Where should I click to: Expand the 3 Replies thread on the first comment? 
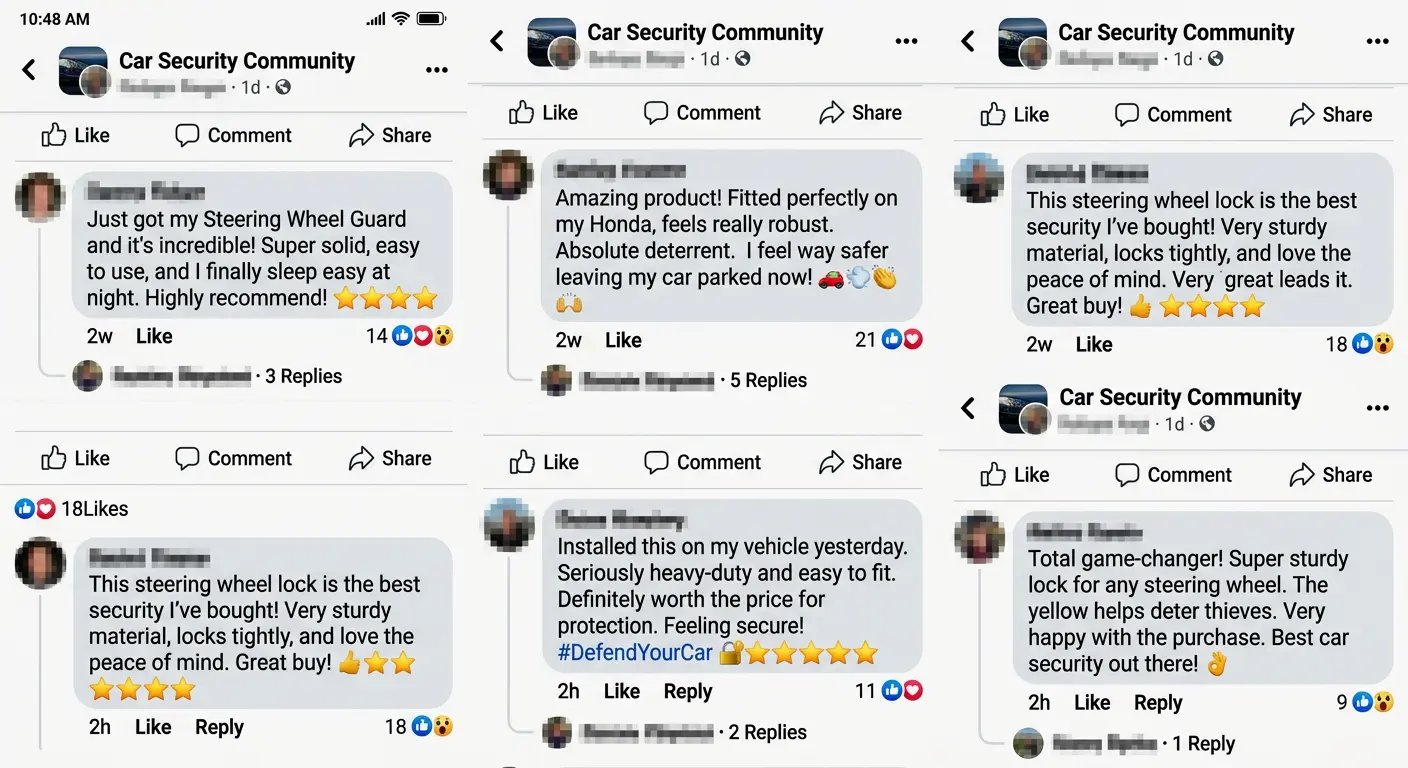click(x=303, y=375)
